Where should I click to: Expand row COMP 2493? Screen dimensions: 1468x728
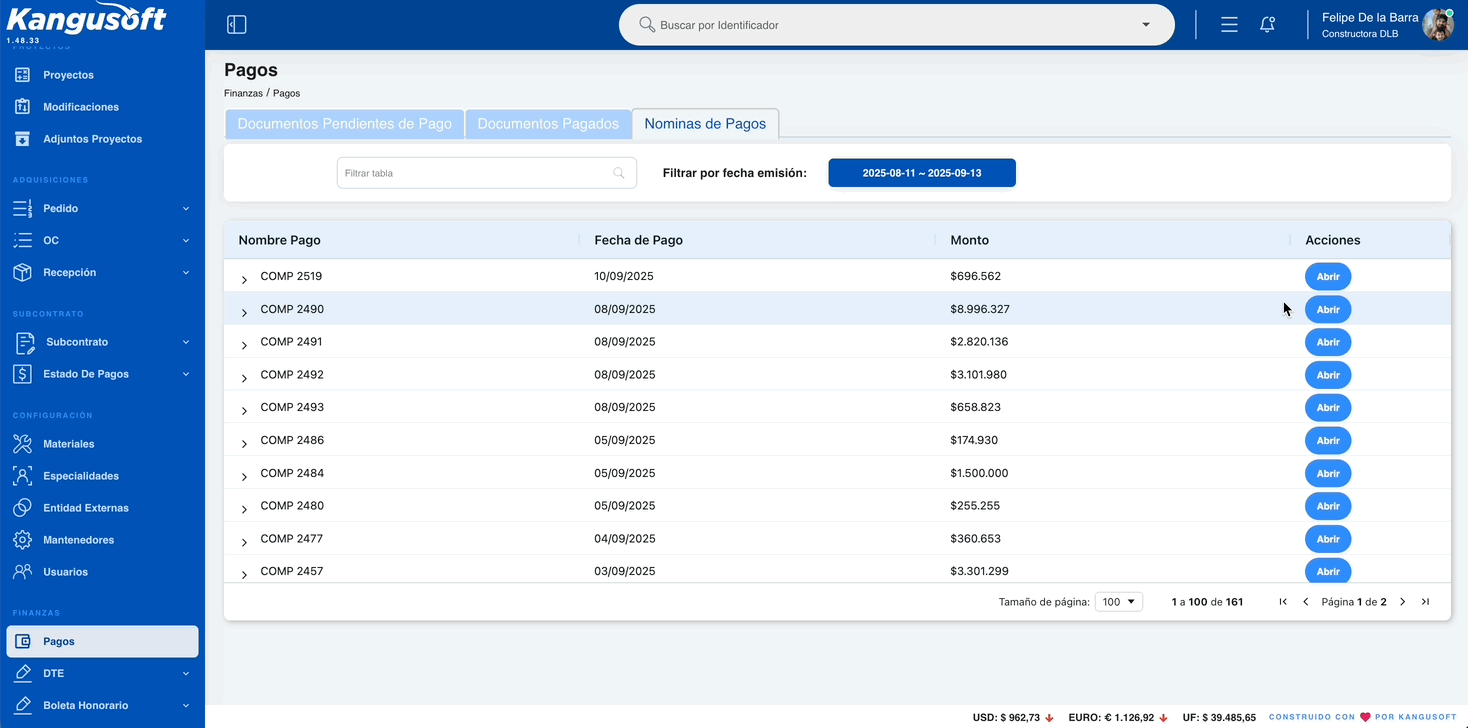click(x=244, y=411)
